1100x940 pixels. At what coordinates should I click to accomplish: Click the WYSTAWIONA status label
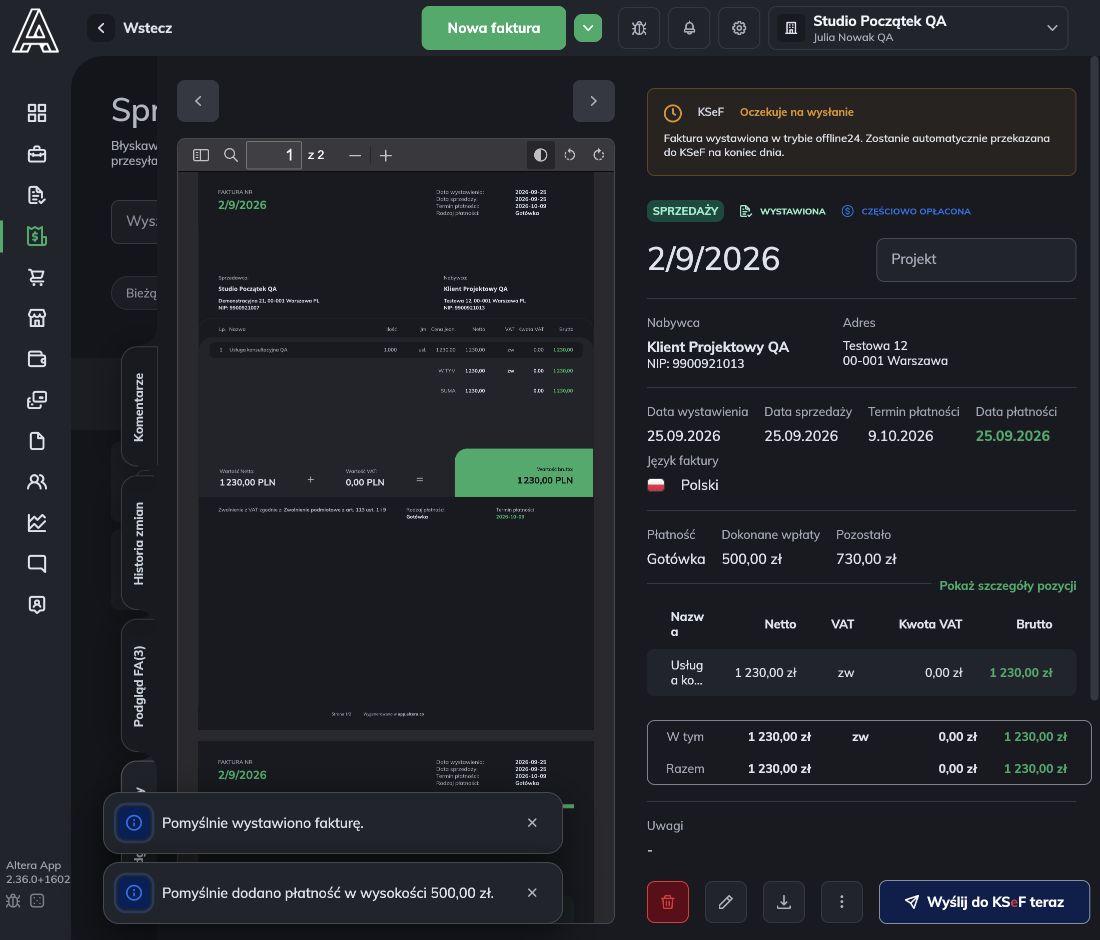[783, 211]
